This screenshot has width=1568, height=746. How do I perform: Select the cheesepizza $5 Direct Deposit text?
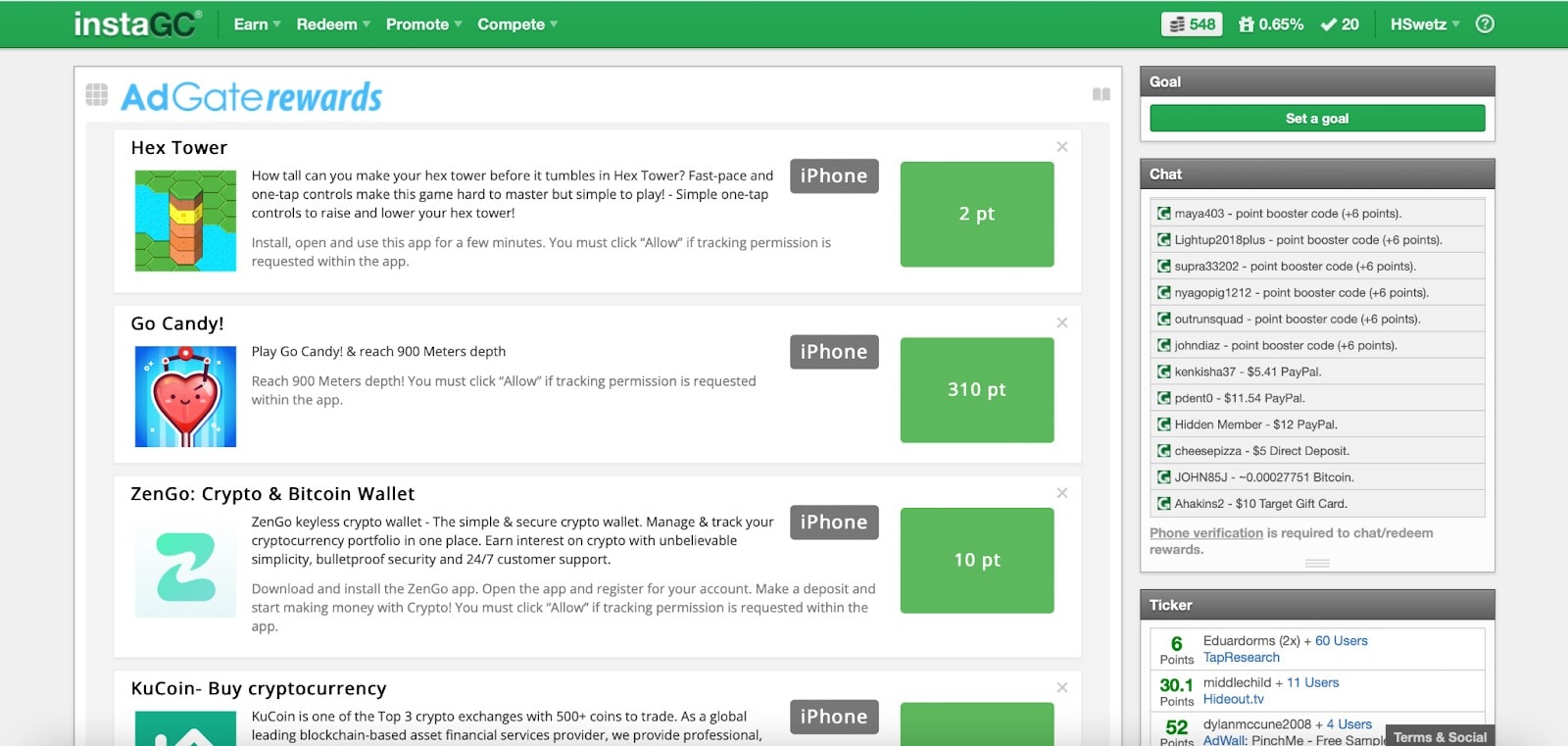click(1262, 452)
